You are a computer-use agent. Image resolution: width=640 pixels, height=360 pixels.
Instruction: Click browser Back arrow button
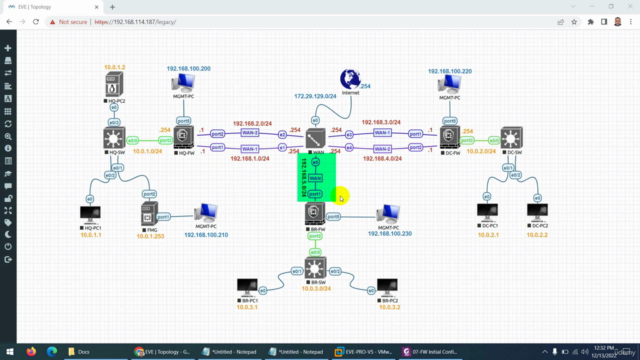click(x=9, y=22)
